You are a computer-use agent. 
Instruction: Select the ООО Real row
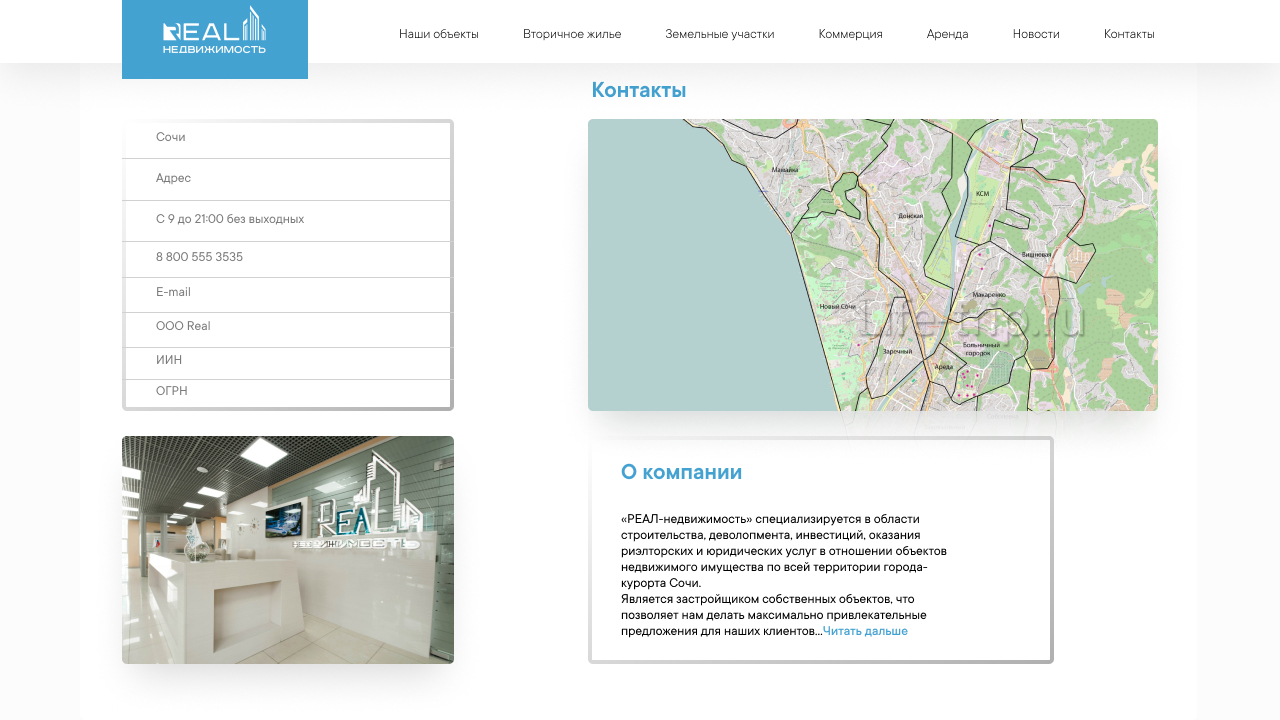click(x=288, y=329)
